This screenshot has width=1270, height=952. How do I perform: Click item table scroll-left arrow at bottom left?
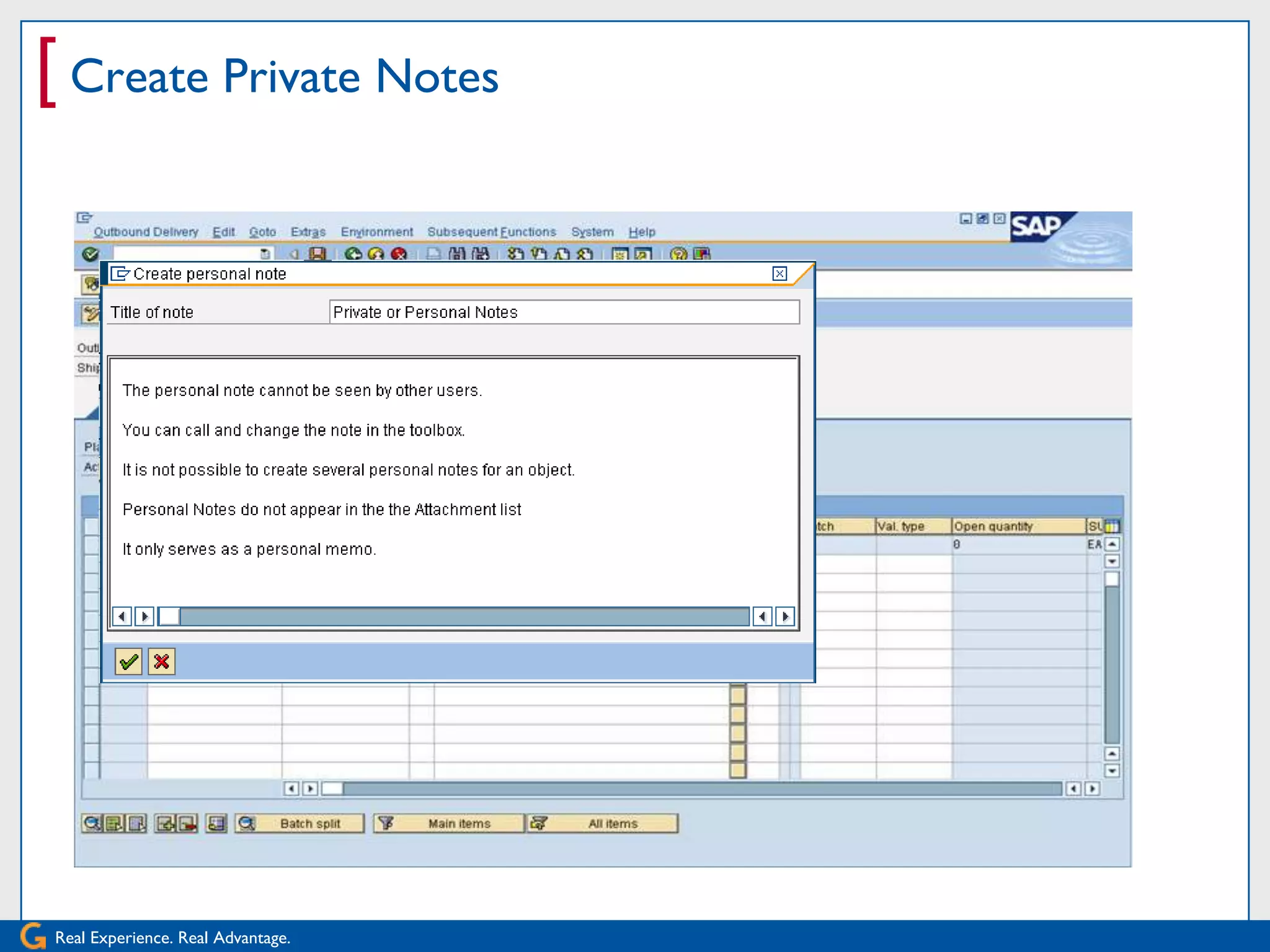point(291,789)
